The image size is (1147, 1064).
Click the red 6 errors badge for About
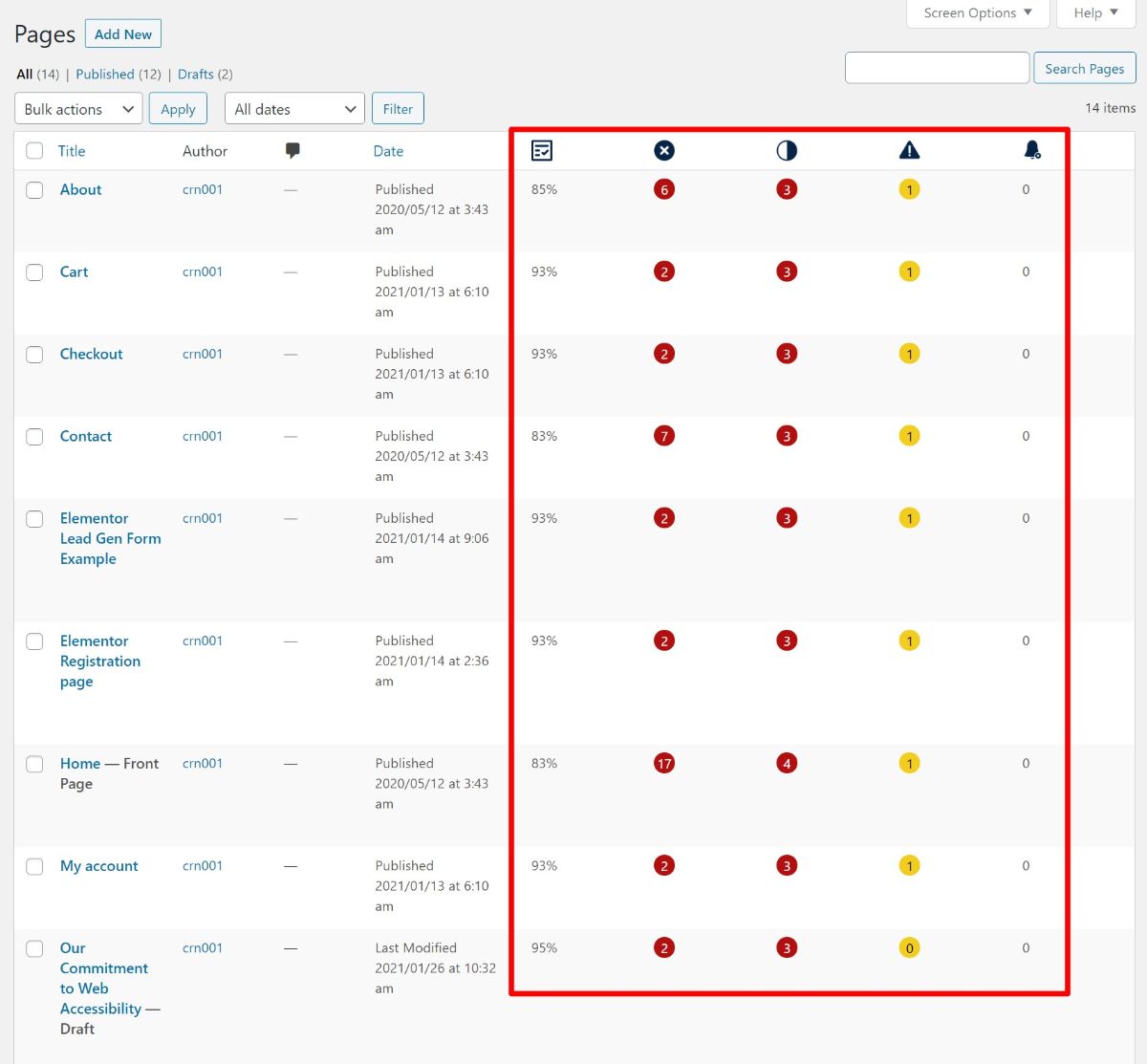664,189
